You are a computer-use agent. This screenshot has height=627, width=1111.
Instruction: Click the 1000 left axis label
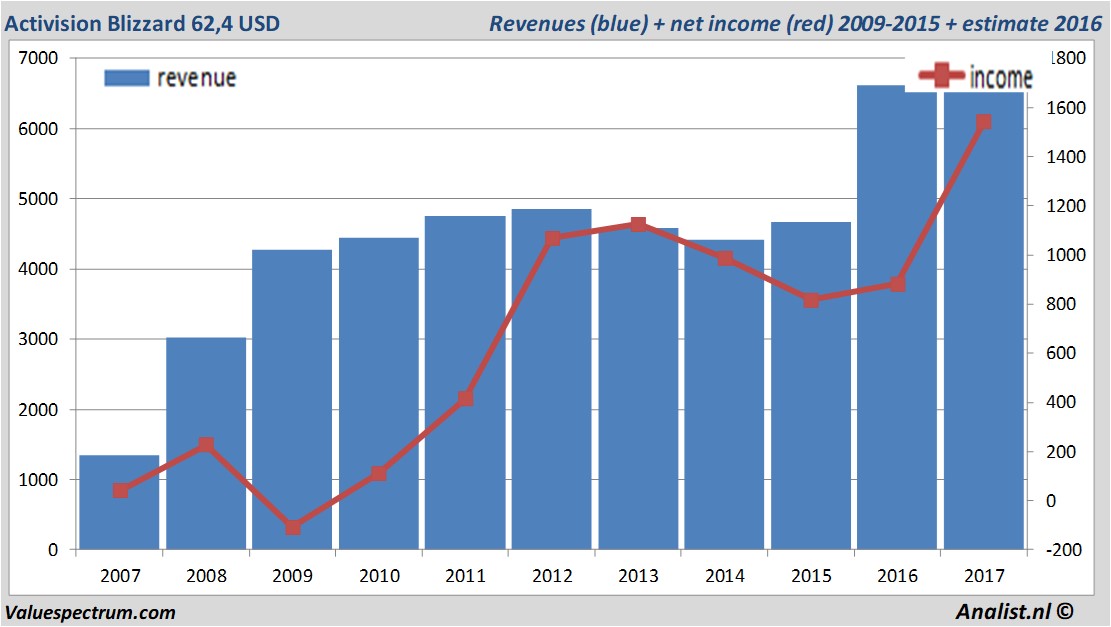tap(38, 480)
